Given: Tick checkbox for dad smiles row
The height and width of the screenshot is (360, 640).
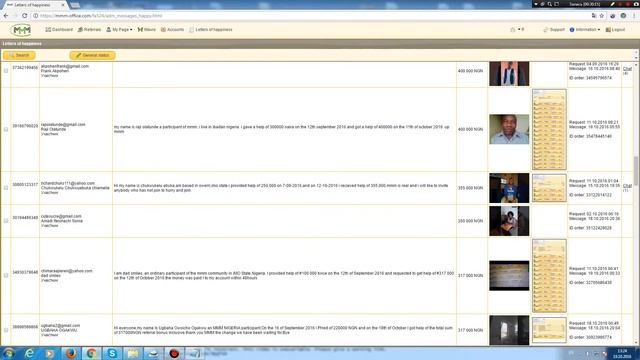Looking at the screenshot, I should coord(6,276).
